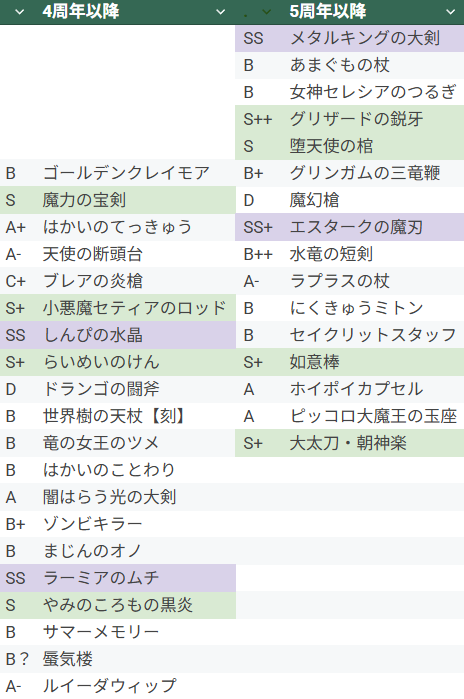Click the ラーミアのムチ cell
The image size is (464, 699).
pos(136,578)
